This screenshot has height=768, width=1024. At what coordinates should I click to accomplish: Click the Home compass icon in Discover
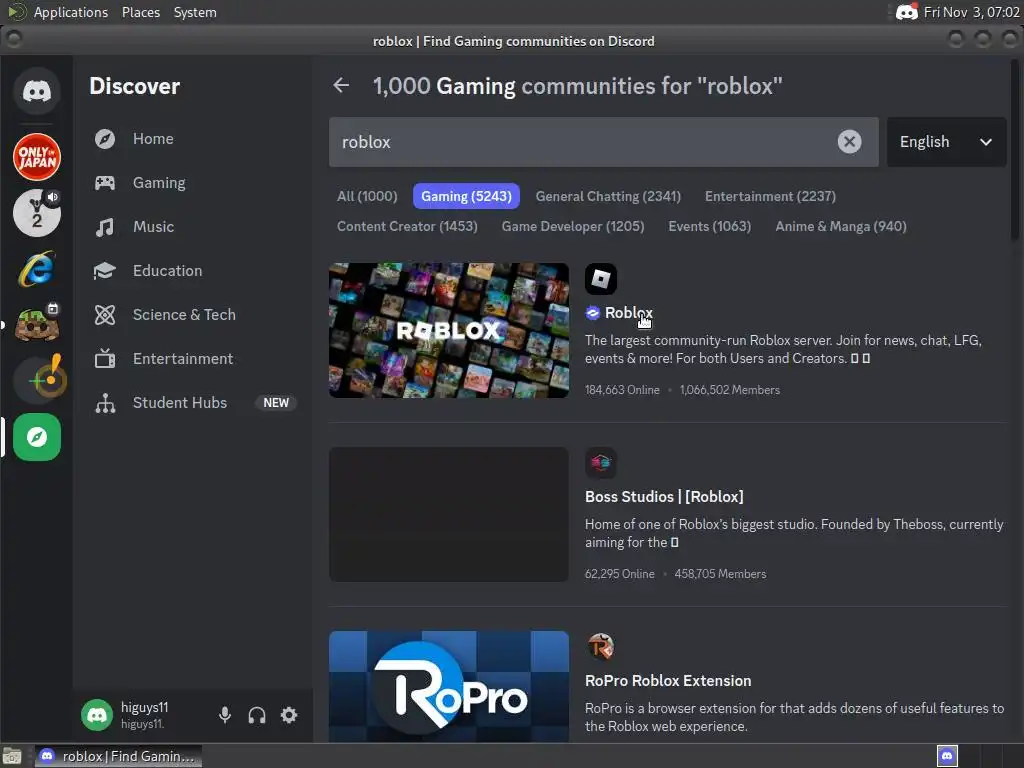click(x=104, y=139)
